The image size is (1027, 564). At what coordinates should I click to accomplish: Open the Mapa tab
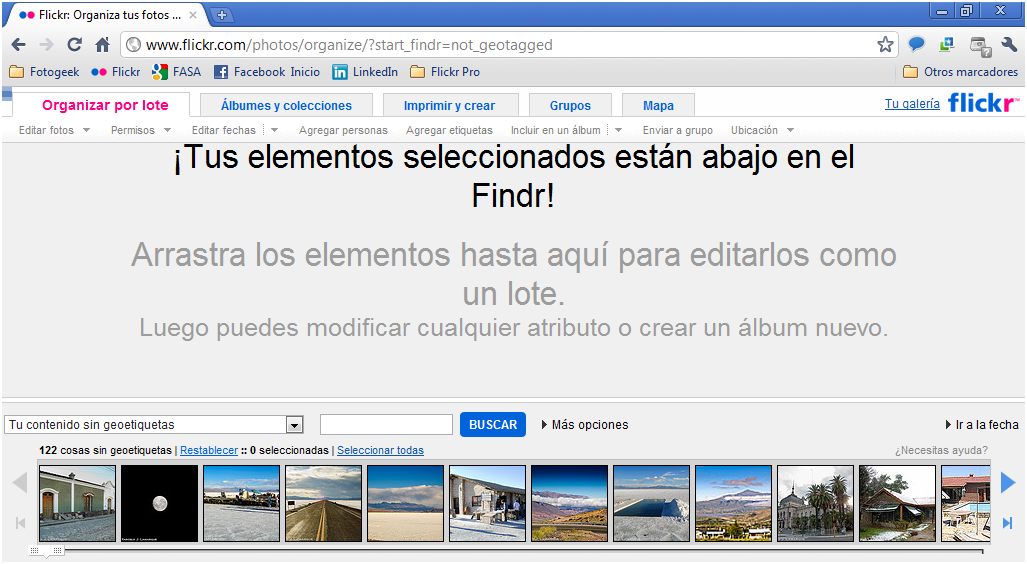(x=658, y=105)
